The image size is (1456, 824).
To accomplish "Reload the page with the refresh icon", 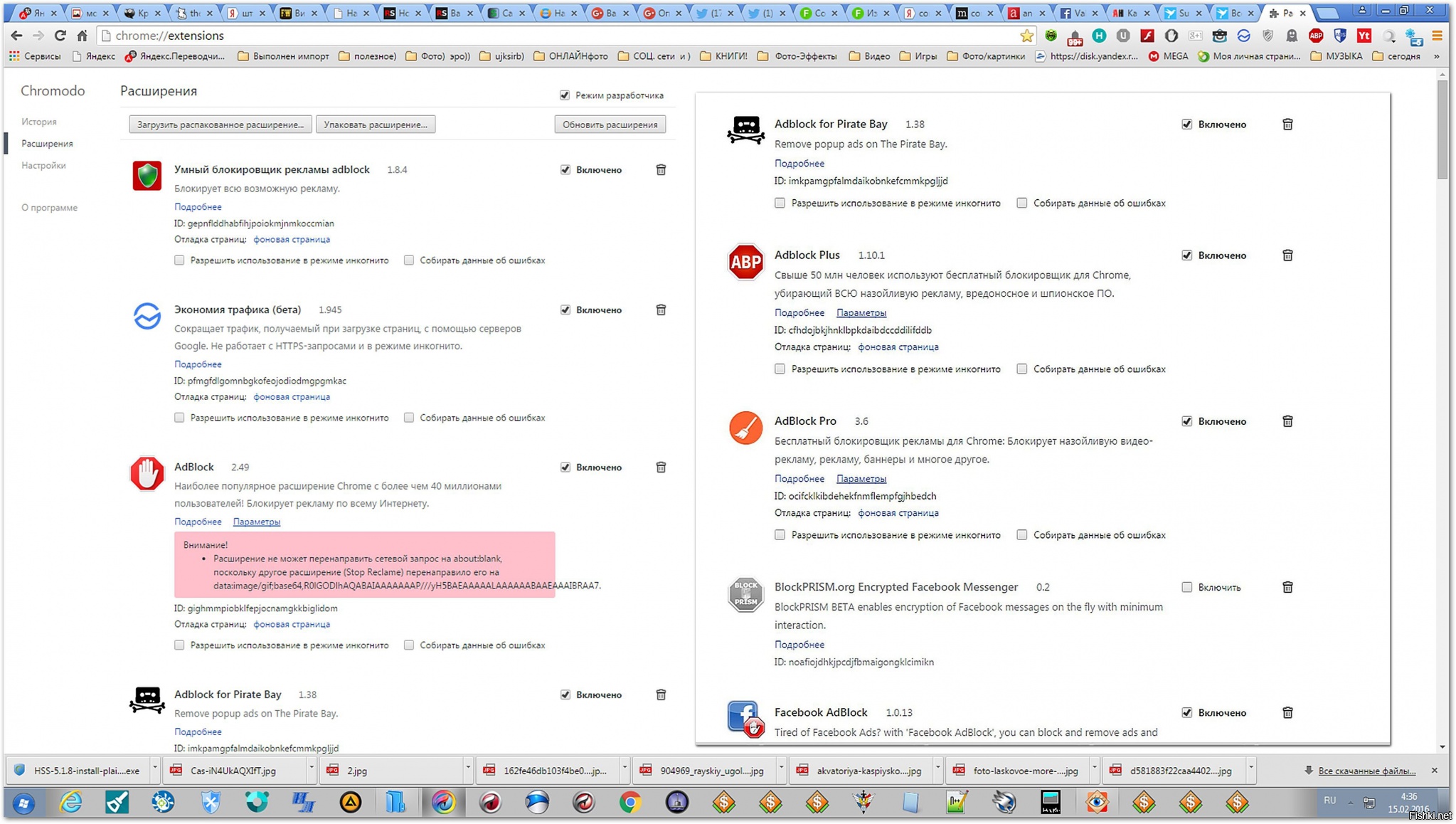I will (60, 36).
